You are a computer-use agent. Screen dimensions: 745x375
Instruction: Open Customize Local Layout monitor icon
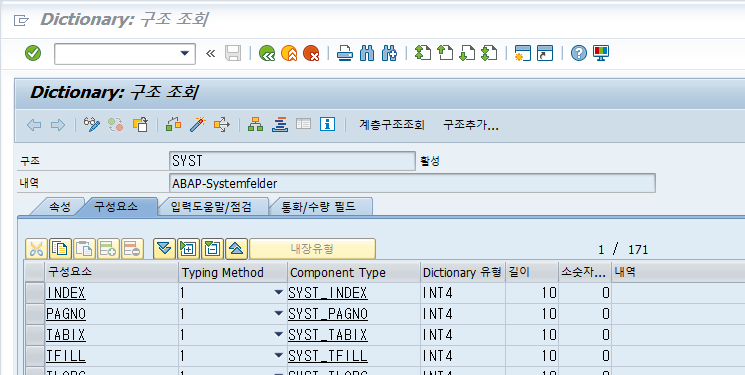tap(601, 53)
